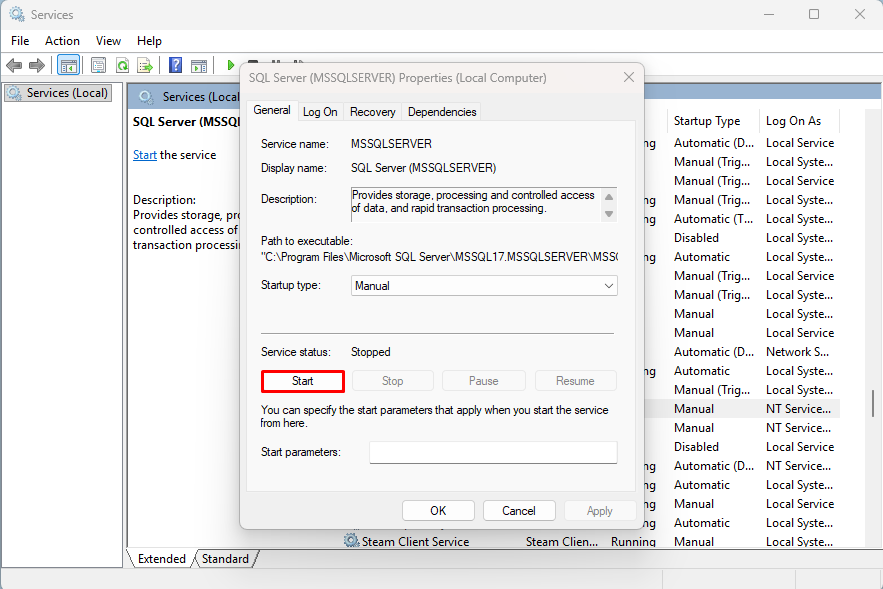Click the 'SQL Server (MSSQLSERVER)' display name value

(423, 168)
